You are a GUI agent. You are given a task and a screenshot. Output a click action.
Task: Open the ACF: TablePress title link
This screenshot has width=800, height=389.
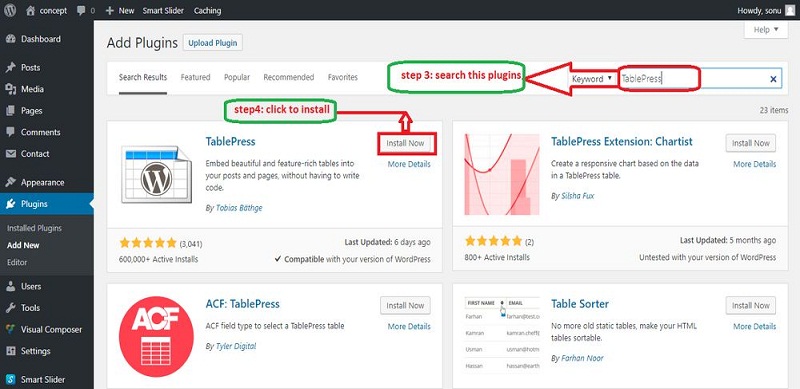pos(243,304)
